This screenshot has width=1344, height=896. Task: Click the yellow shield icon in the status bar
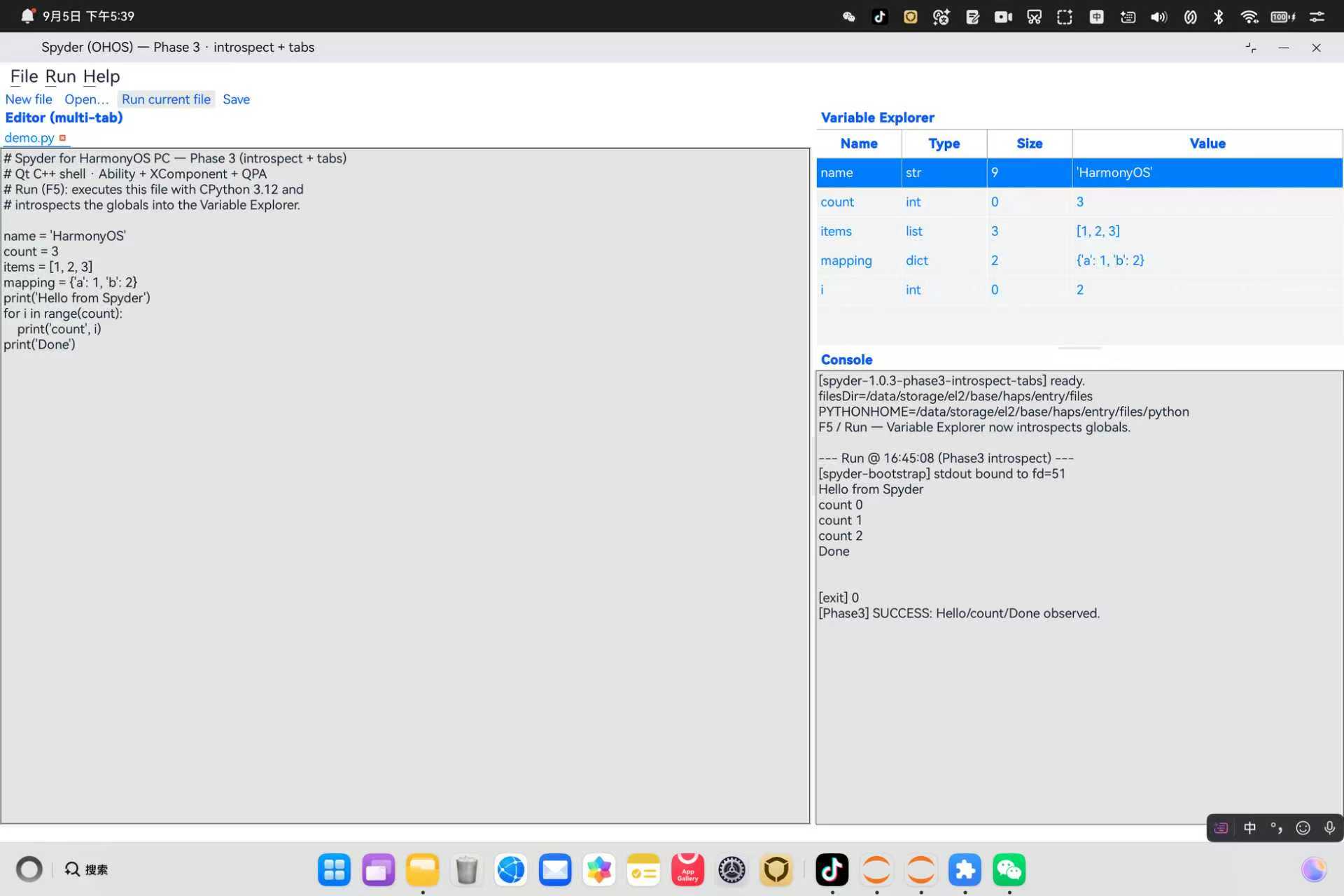[911, 17]
